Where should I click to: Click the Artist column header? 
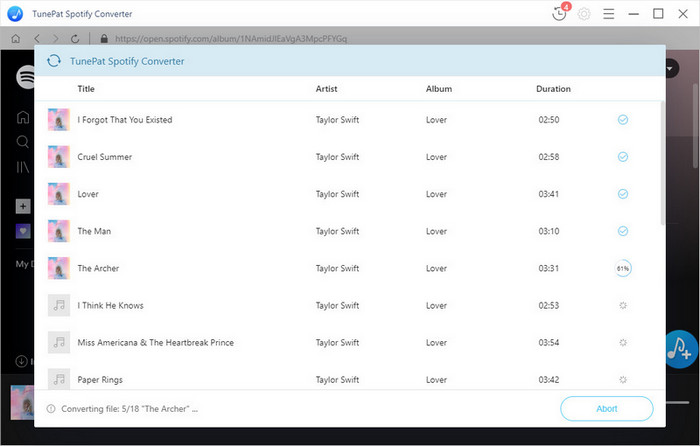[326, 89]
